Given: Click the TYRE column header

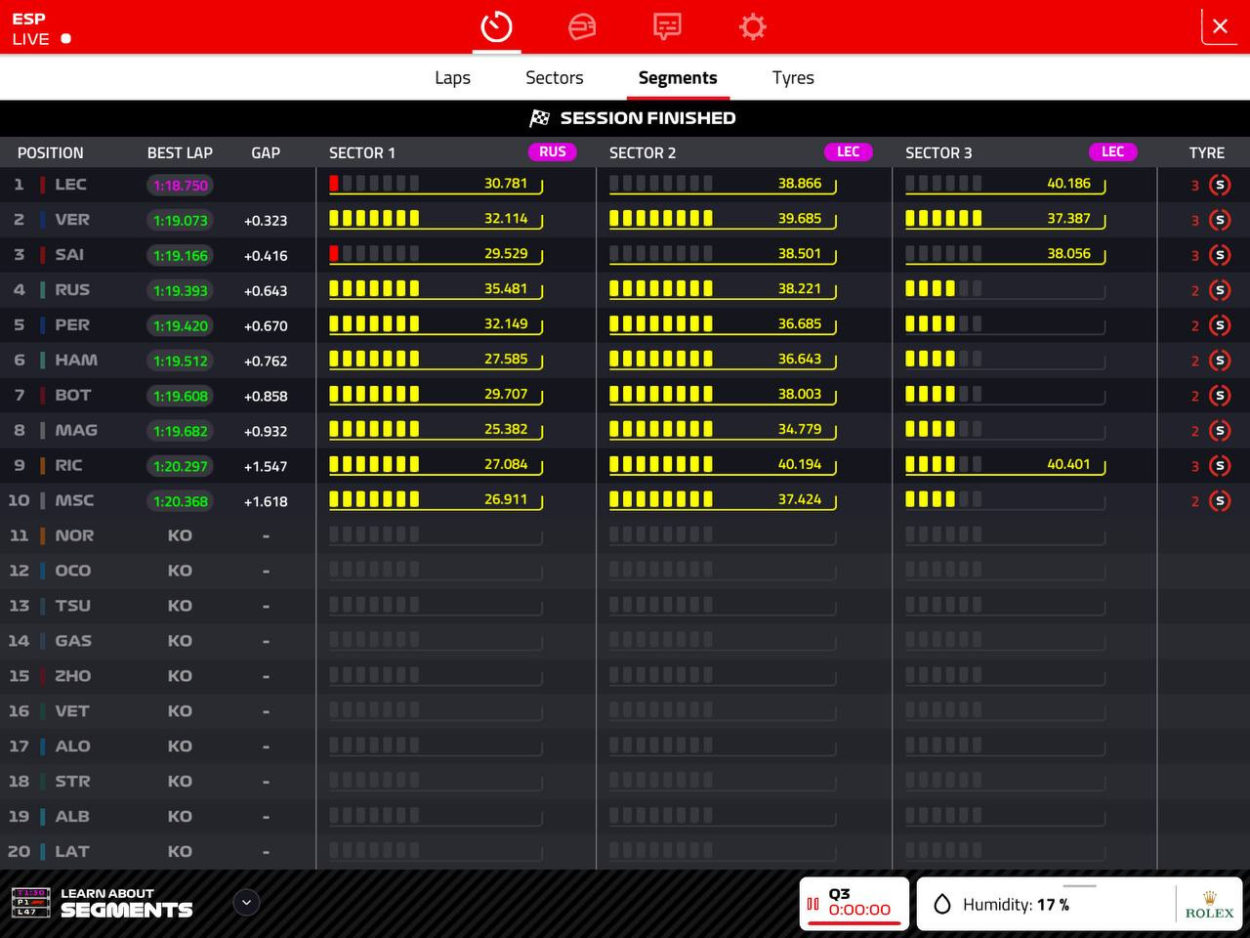Looking at the screenshot, I should [1207, 153].
